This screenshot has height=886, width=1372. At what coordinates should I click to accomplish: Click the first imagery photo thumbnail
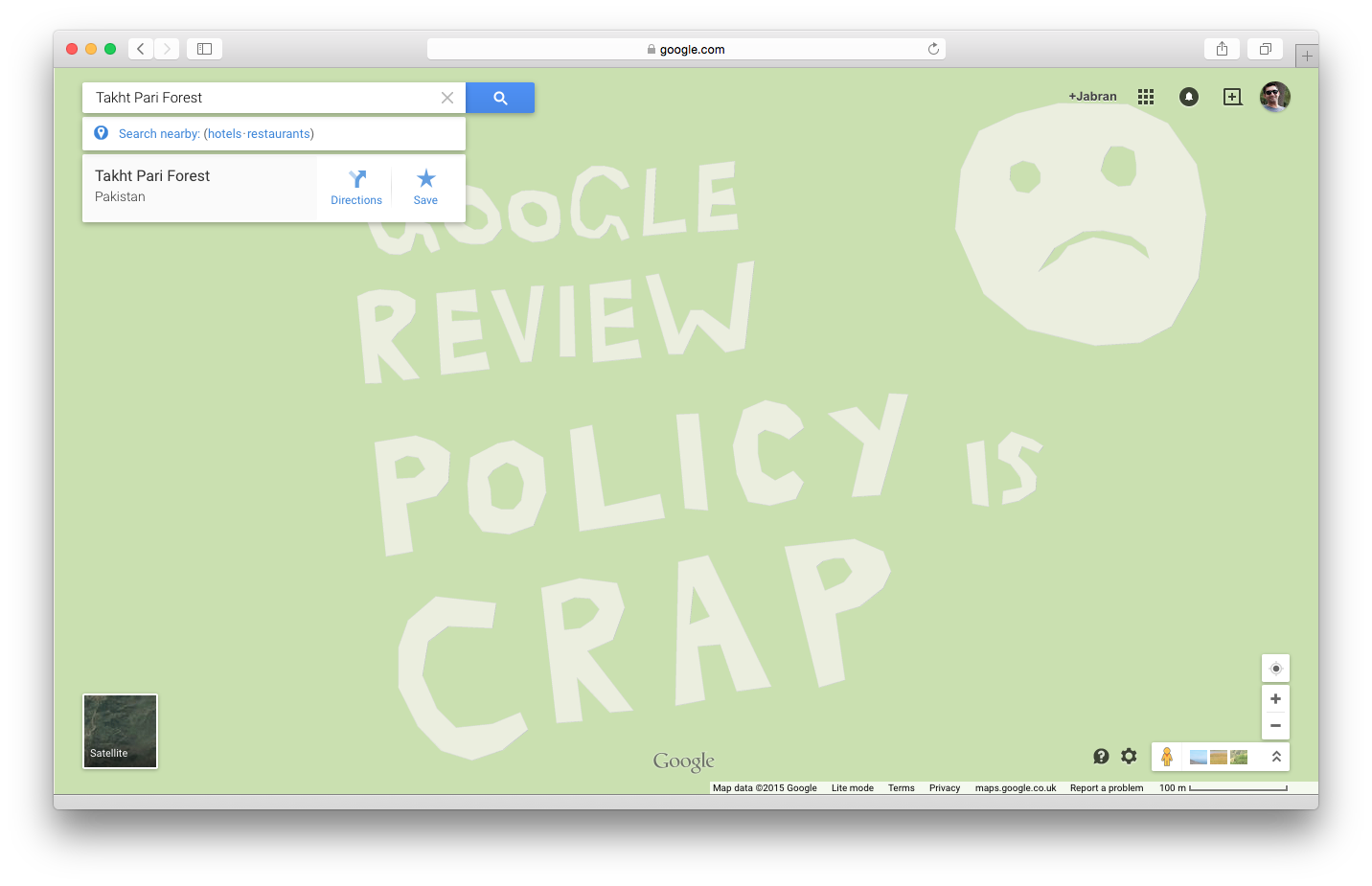click(1198, 758)
